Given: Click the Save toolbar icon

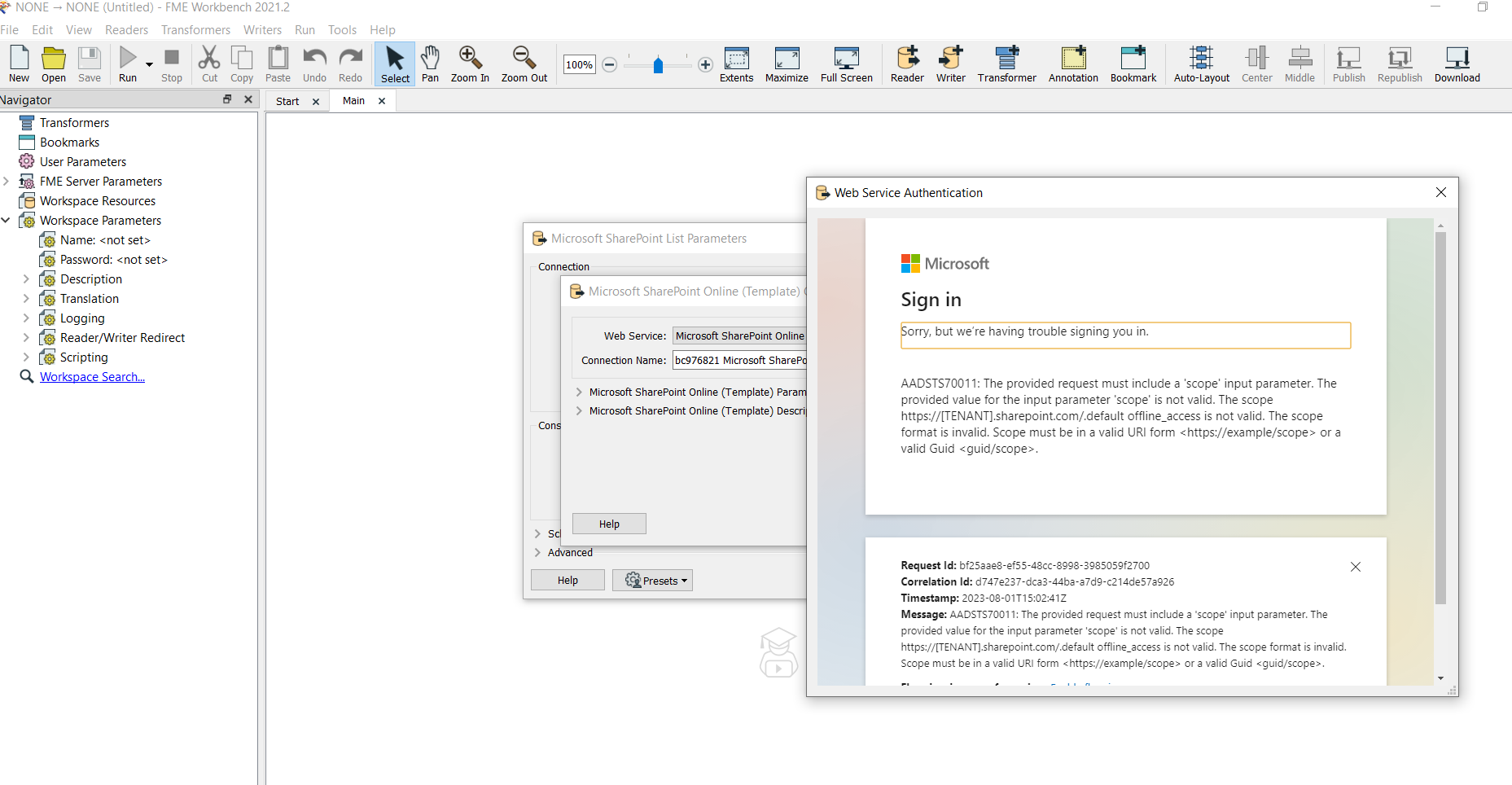Looking at the screenshot, I should [90, 64].
